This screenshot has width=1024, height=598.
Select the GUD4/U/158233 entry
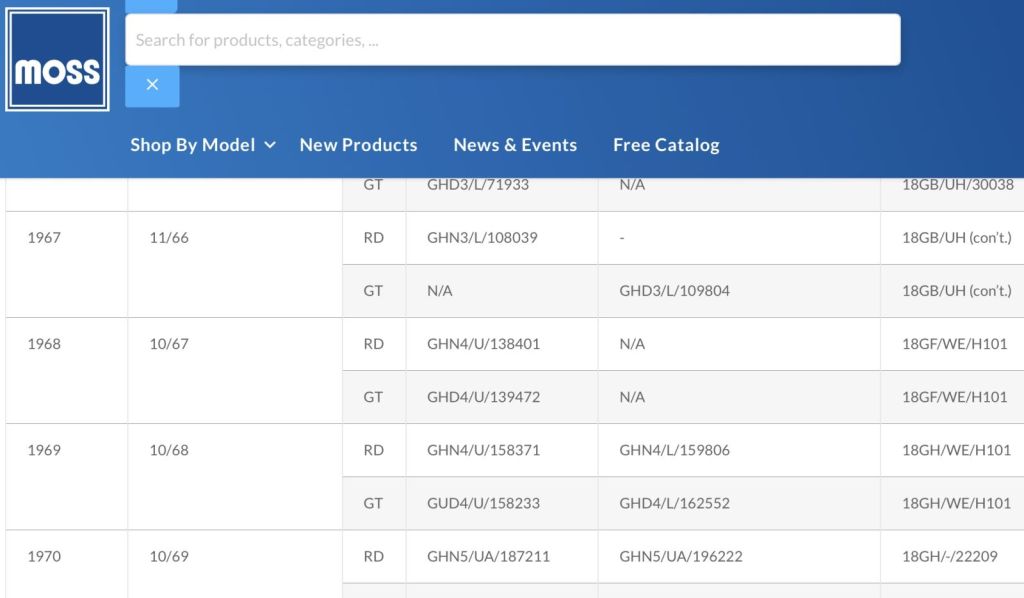(483, 503)
